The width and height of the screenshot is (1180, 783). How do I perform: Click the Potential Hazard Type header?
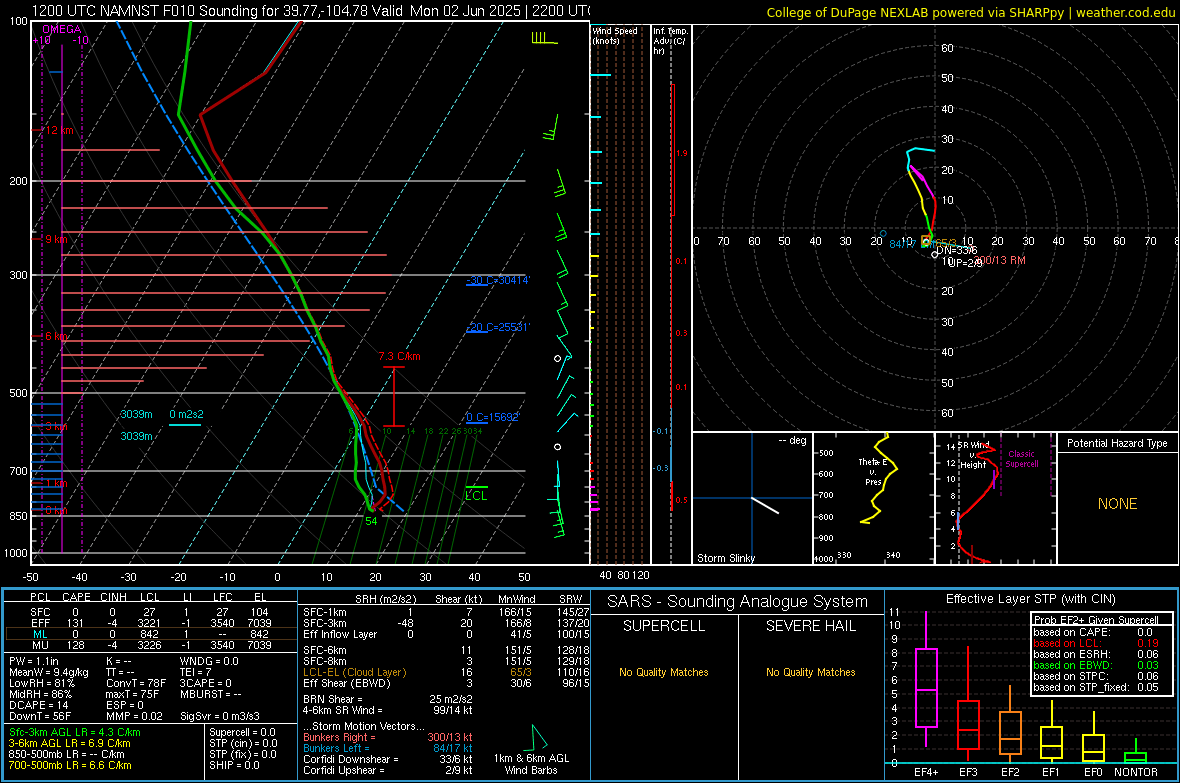pos(1117,443)
